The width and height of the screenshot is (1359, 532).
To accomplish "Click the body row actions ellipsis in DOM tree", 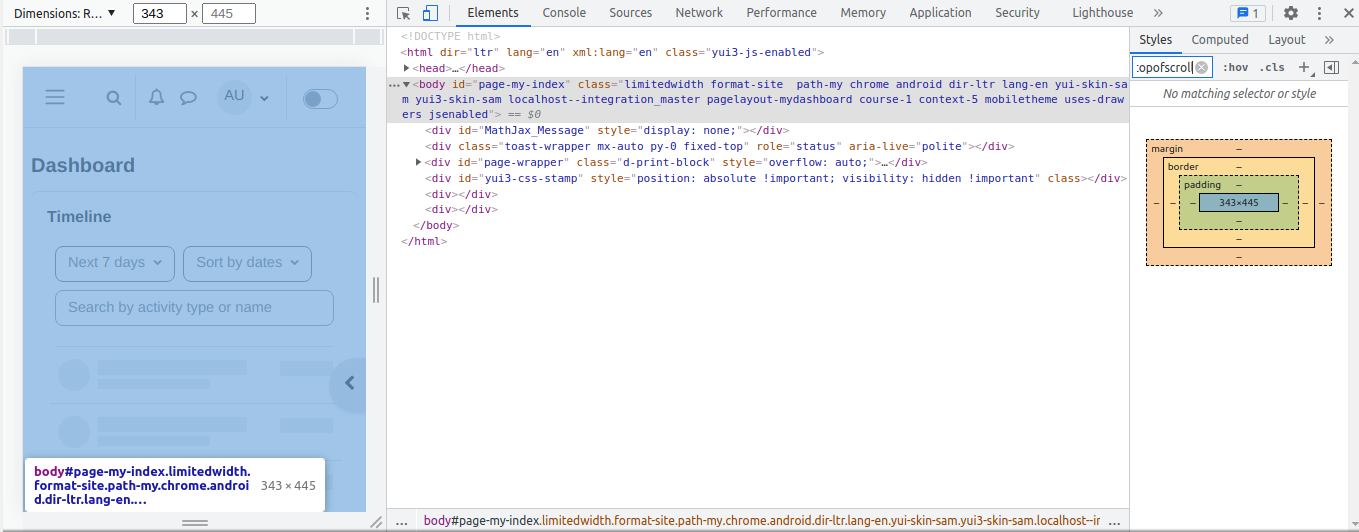I will point(393,84).
